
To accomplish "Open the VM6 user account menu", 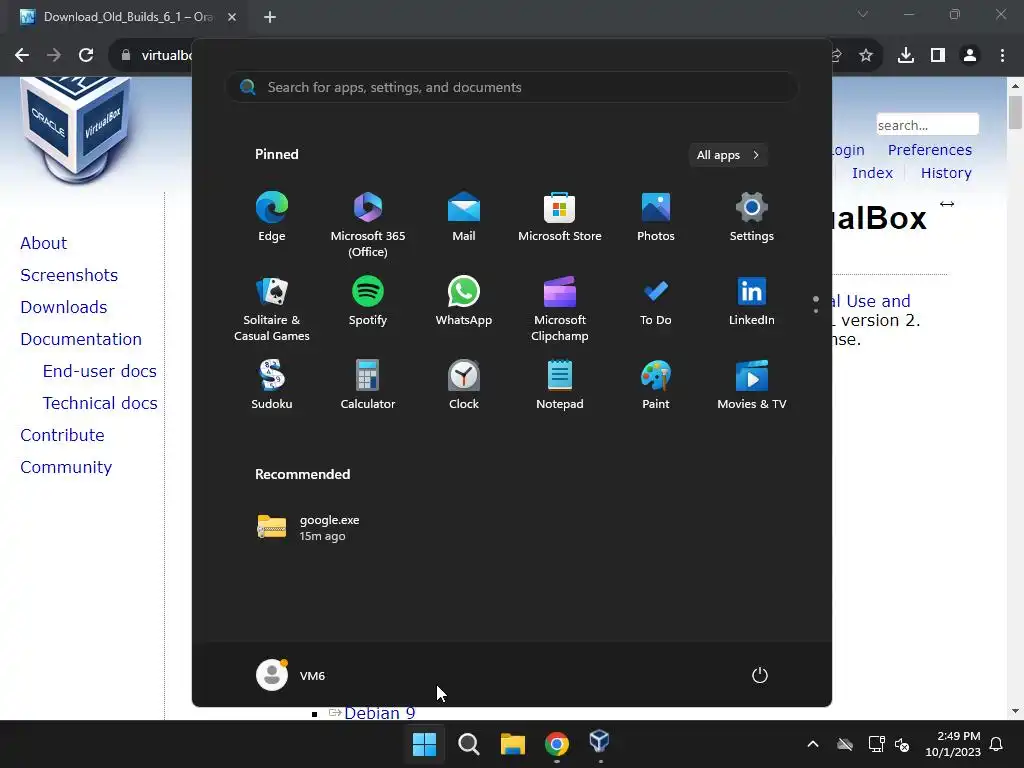I will pyautogui.click(x=291, y=675).
